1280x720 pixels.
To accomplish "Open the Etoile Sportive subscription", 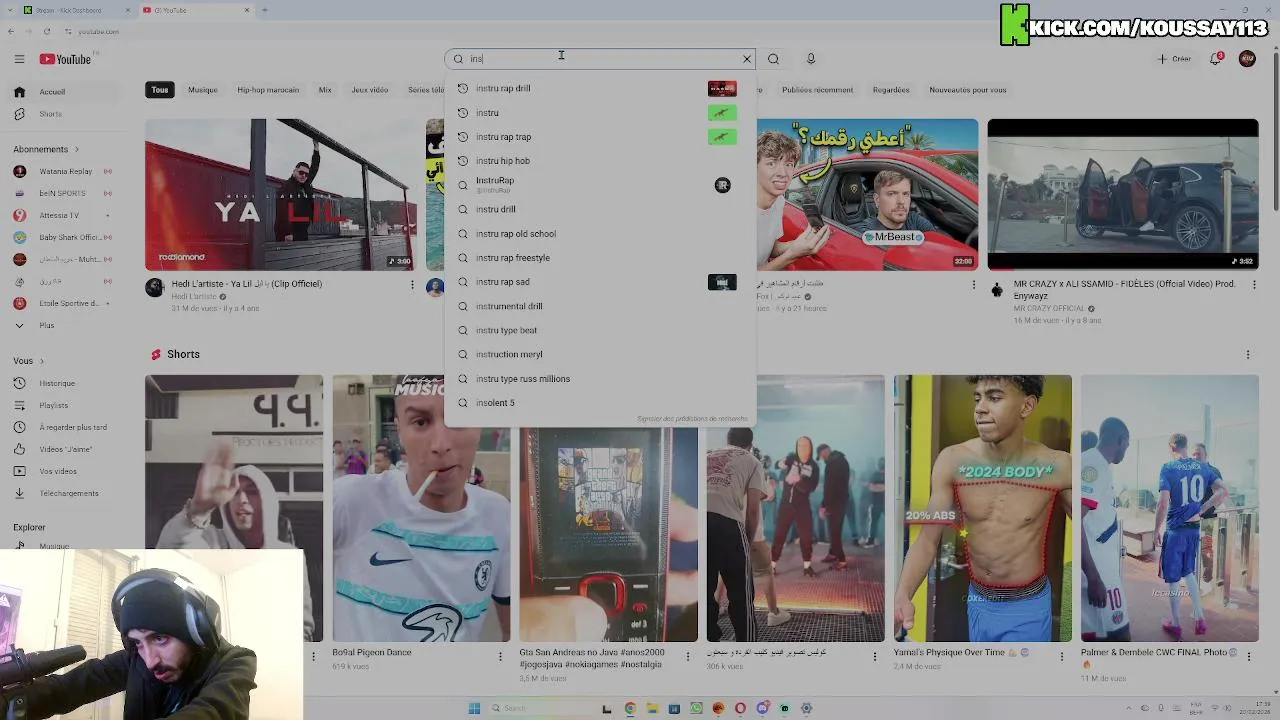I will 65,303.
